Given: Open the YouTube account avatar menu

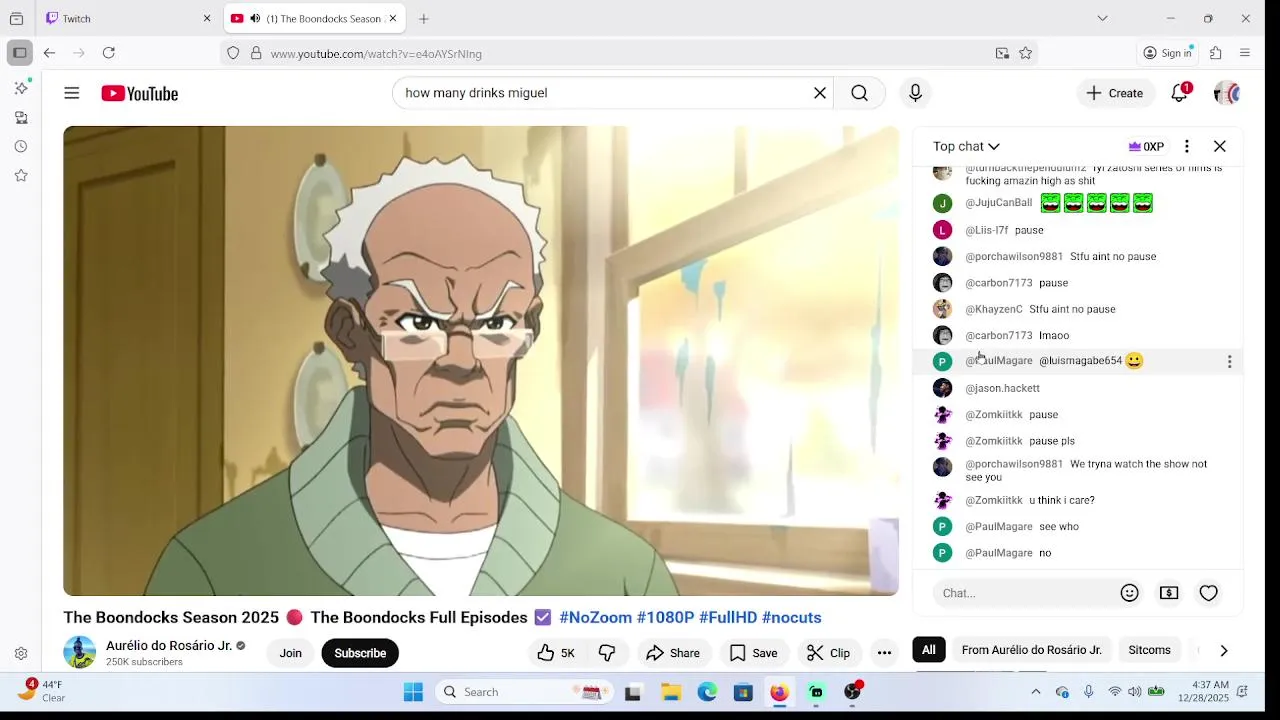Looking at the screenshot, I should [1227, 93].
